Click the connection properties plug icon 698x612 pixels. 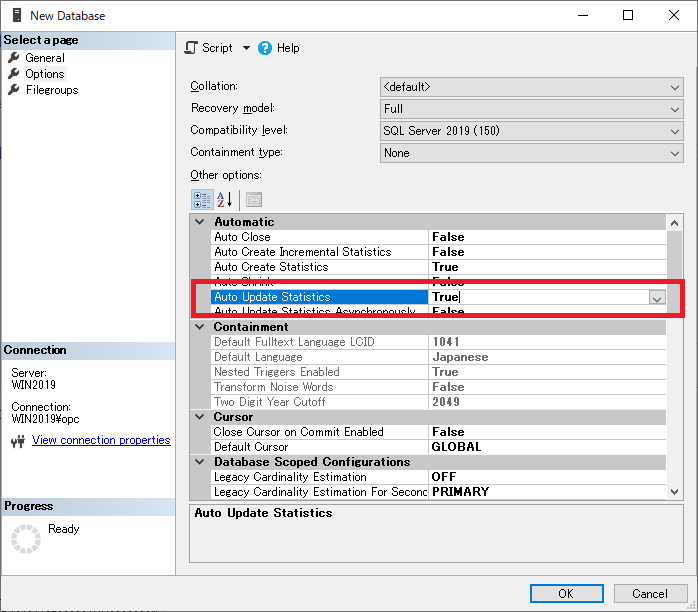[x=18, y=441]
